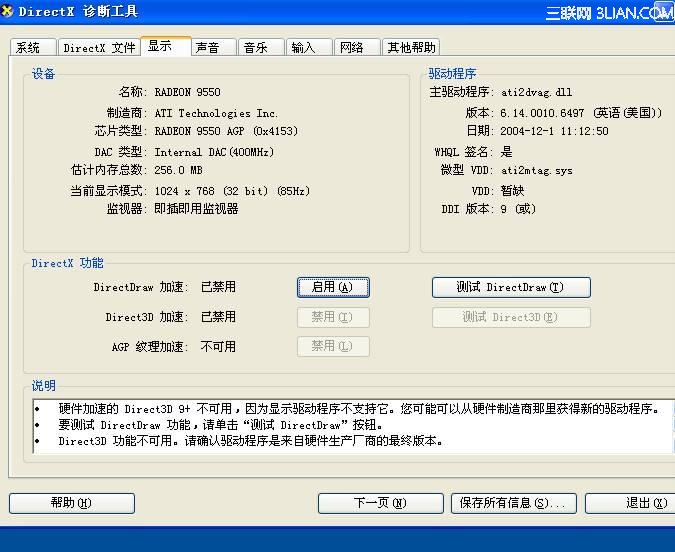Click memory value 256.0 MB
Screen dimensions: 675x552
[x=178, y=170]
